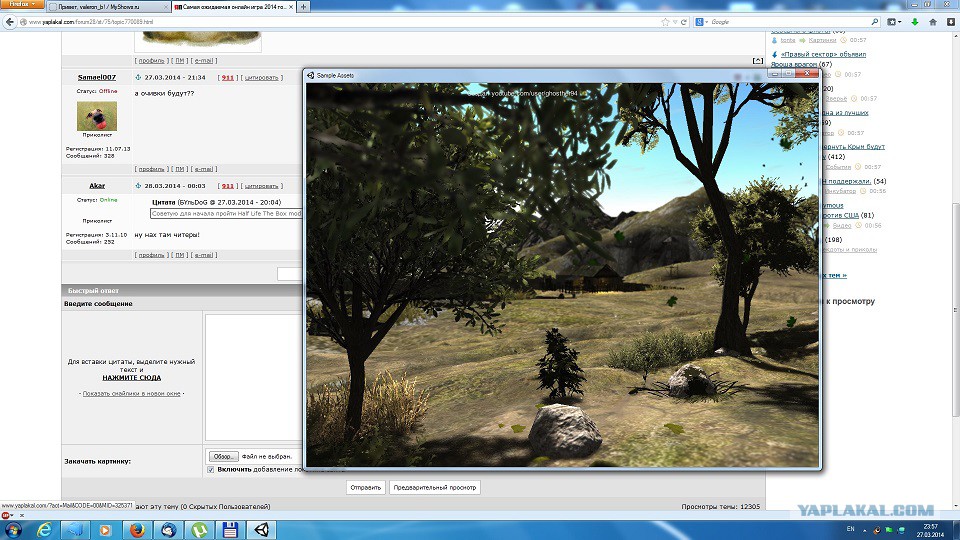
Task: Close the Sample Assets window
Action: (x=807, y=73)
